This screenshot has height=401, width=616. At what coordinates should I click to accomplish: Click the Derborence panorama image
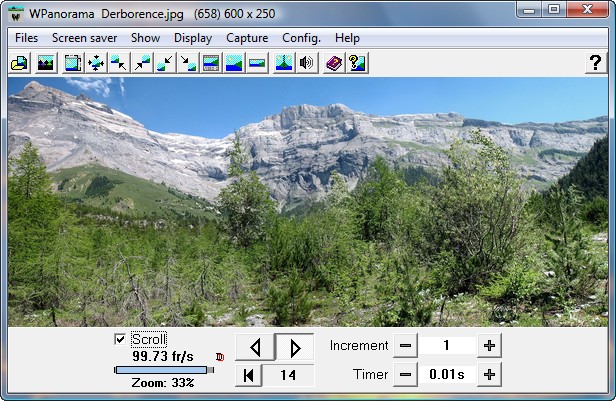pos(308,202)
